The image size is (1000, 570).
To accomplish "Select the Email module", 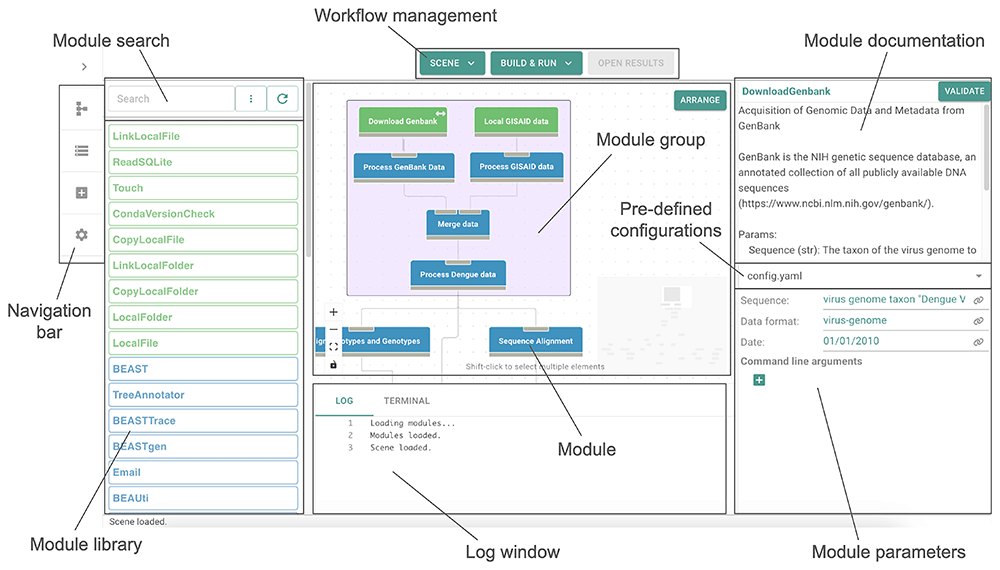I will click(x=203, y=472).
